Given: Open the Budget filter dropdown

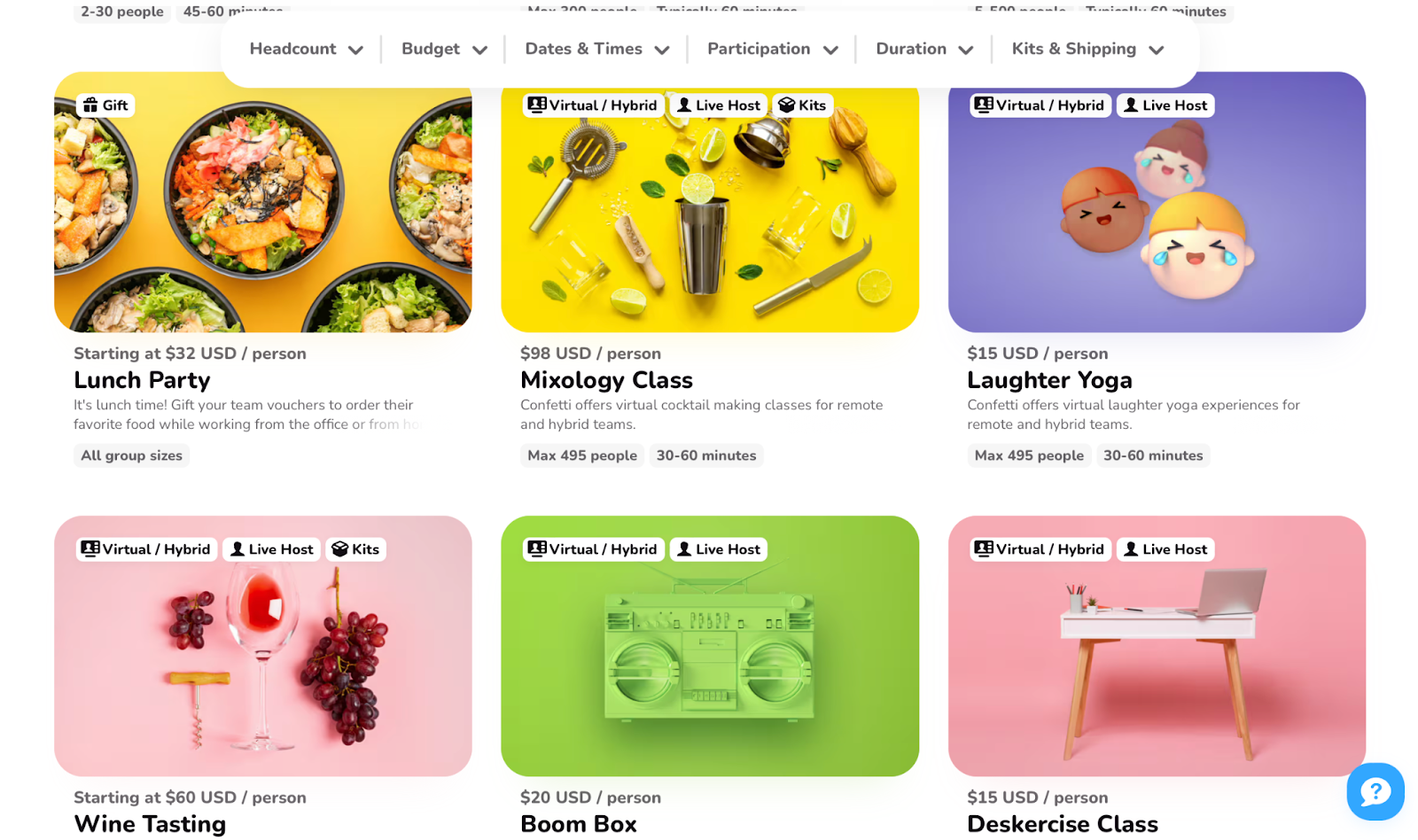Looking at the screenshot, I should 444,49.
